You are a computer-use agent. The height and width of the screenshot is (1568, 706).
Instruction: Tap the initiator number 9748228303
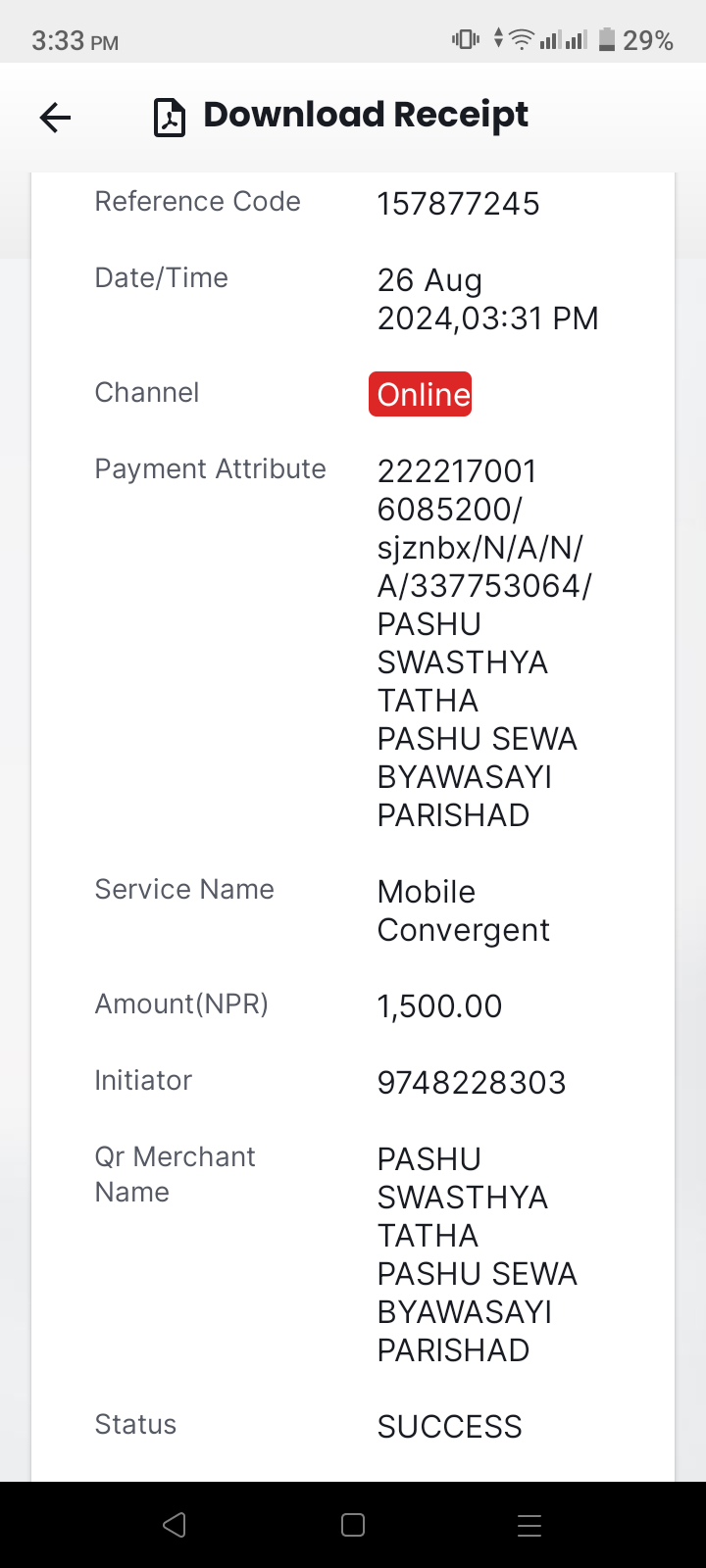point(472,1083)
